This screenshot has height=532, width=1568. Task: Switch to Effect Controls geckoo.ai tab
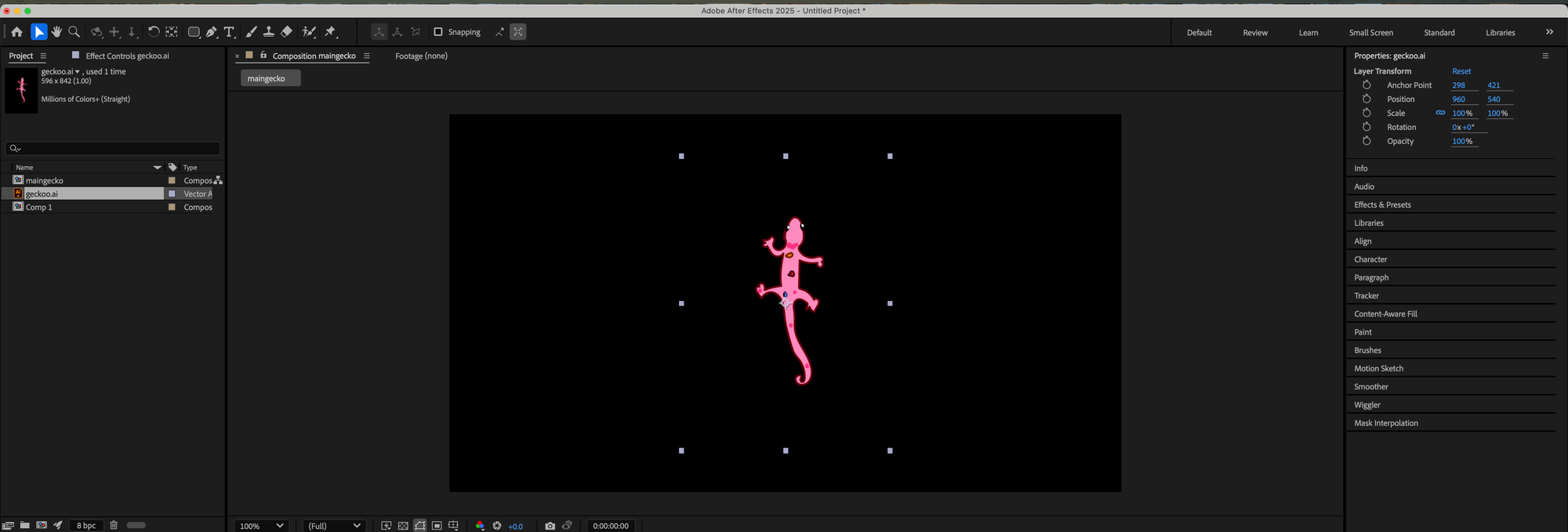(x=127, y=56)
